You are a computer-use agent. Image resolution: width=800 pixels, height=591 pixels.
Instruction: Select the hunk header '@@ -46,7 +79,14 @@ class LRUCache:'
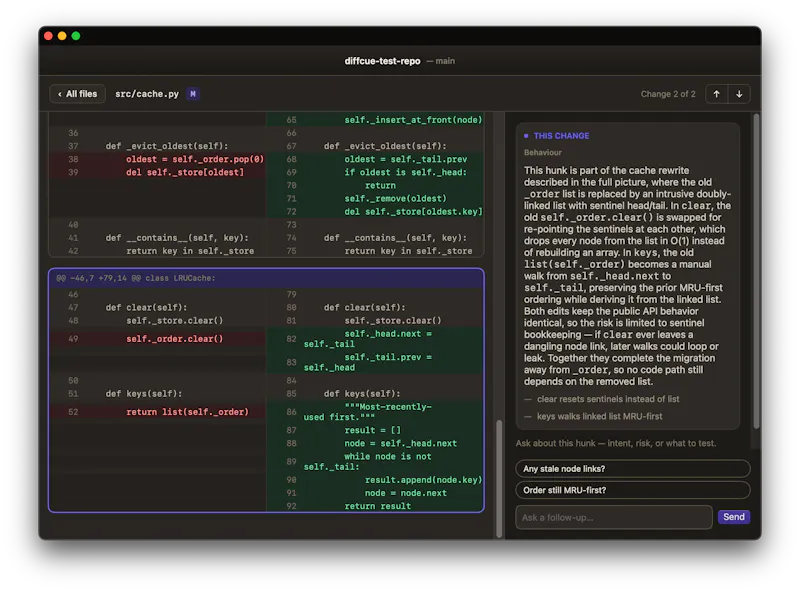[x=266, y=278]
